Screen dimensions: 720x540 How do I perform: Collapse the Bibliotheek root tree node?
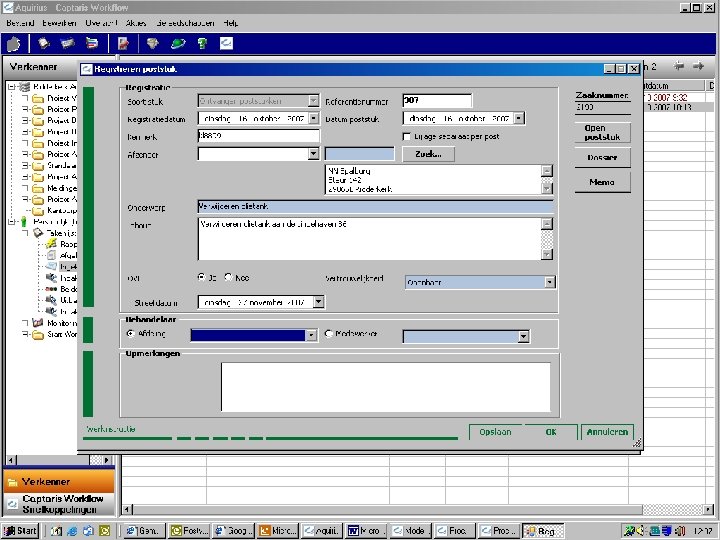click(x=12, y=87)
